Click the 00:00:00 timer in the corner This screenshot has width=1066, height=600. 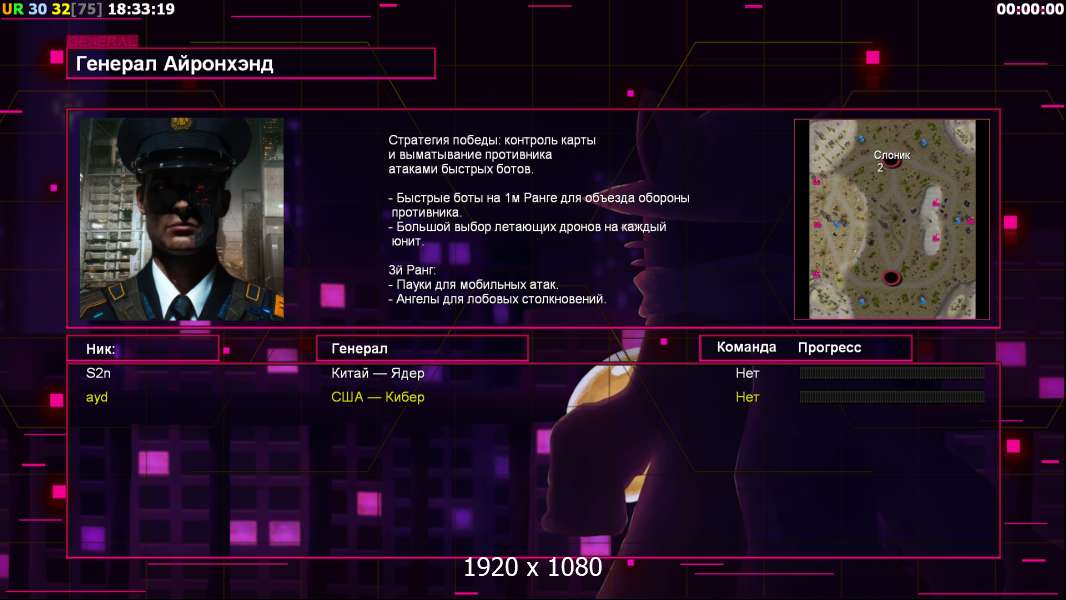pos(1030,9)
